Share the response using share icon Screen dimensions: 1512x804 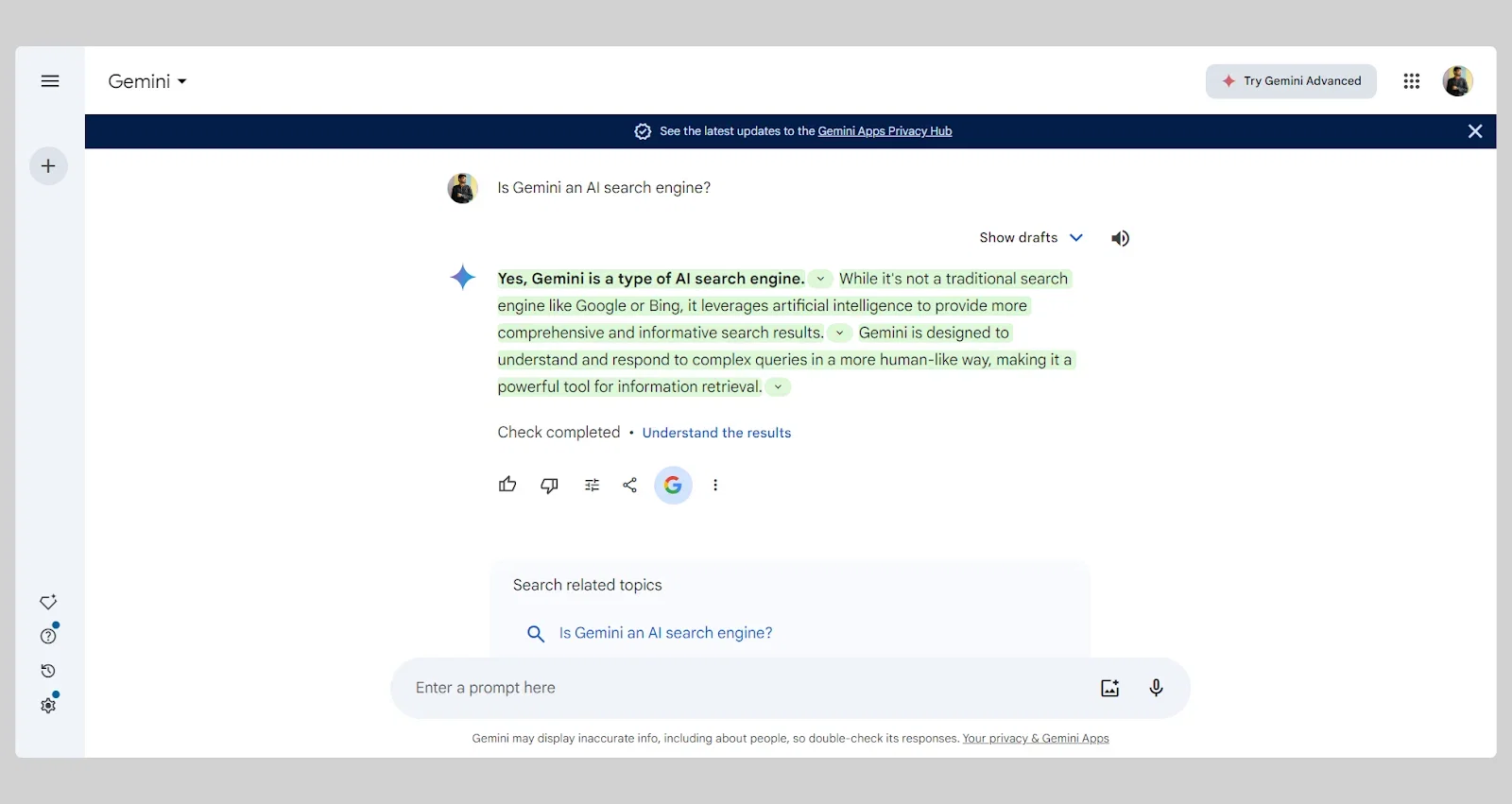point(630,485)
